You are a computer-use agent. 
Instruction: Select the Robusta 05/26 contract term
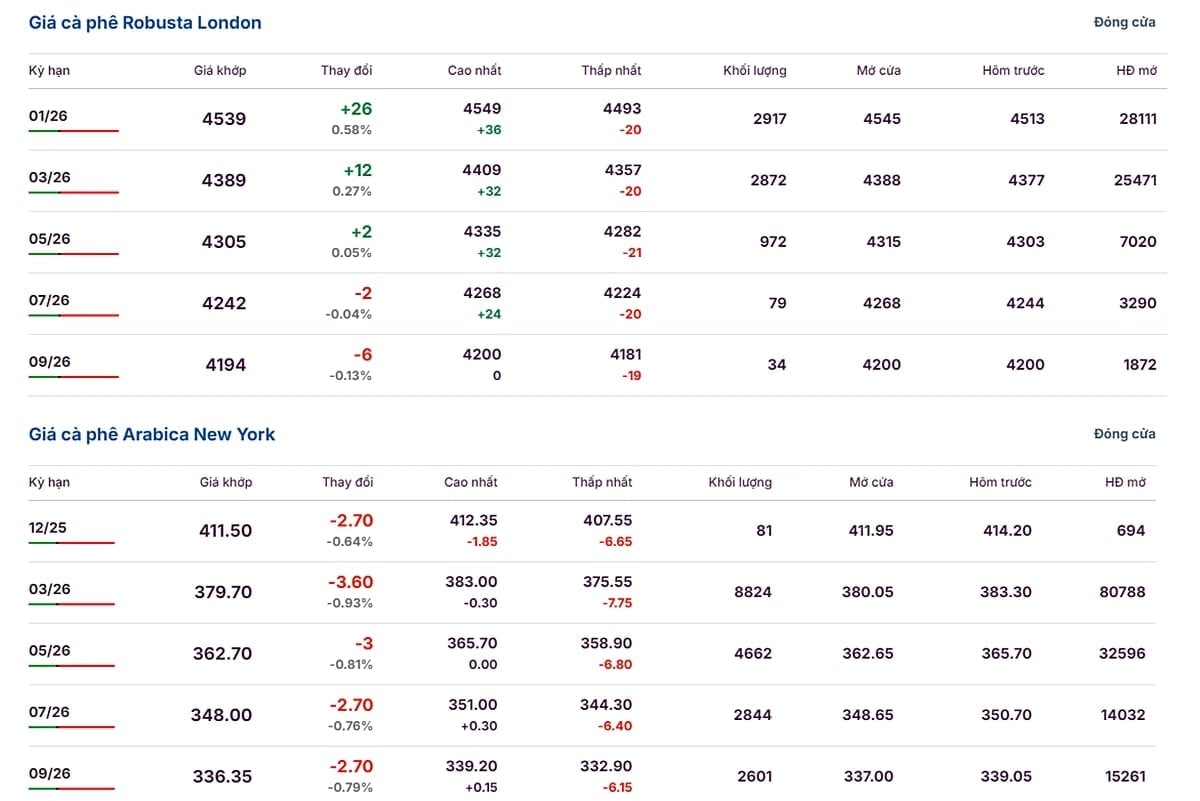49,239
